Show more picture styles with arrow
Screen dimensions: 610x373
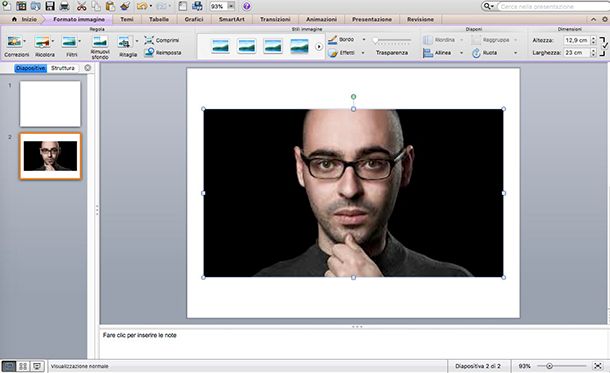tap(319, 47)
